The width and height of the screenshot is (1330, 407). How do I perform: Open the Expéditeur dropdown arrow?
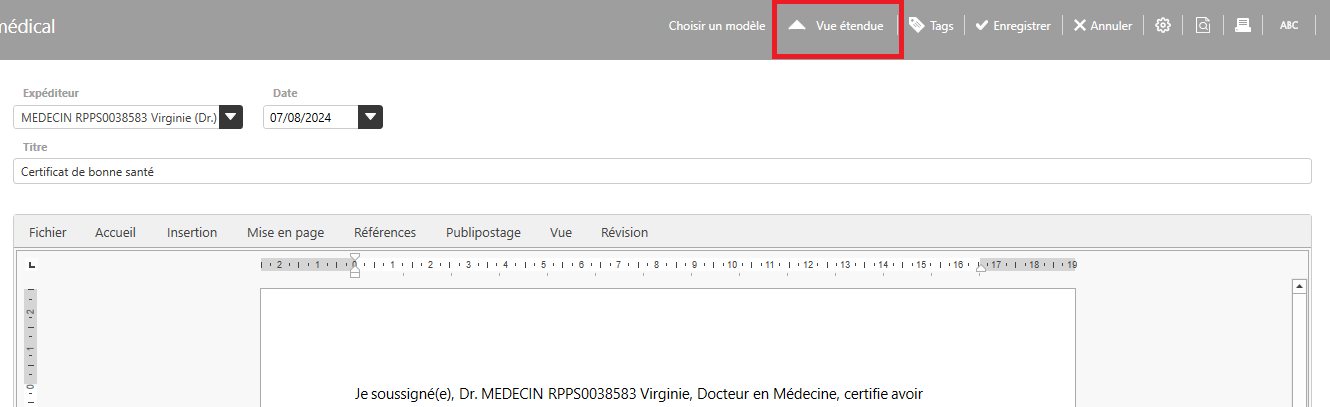(x=231, y=118)
